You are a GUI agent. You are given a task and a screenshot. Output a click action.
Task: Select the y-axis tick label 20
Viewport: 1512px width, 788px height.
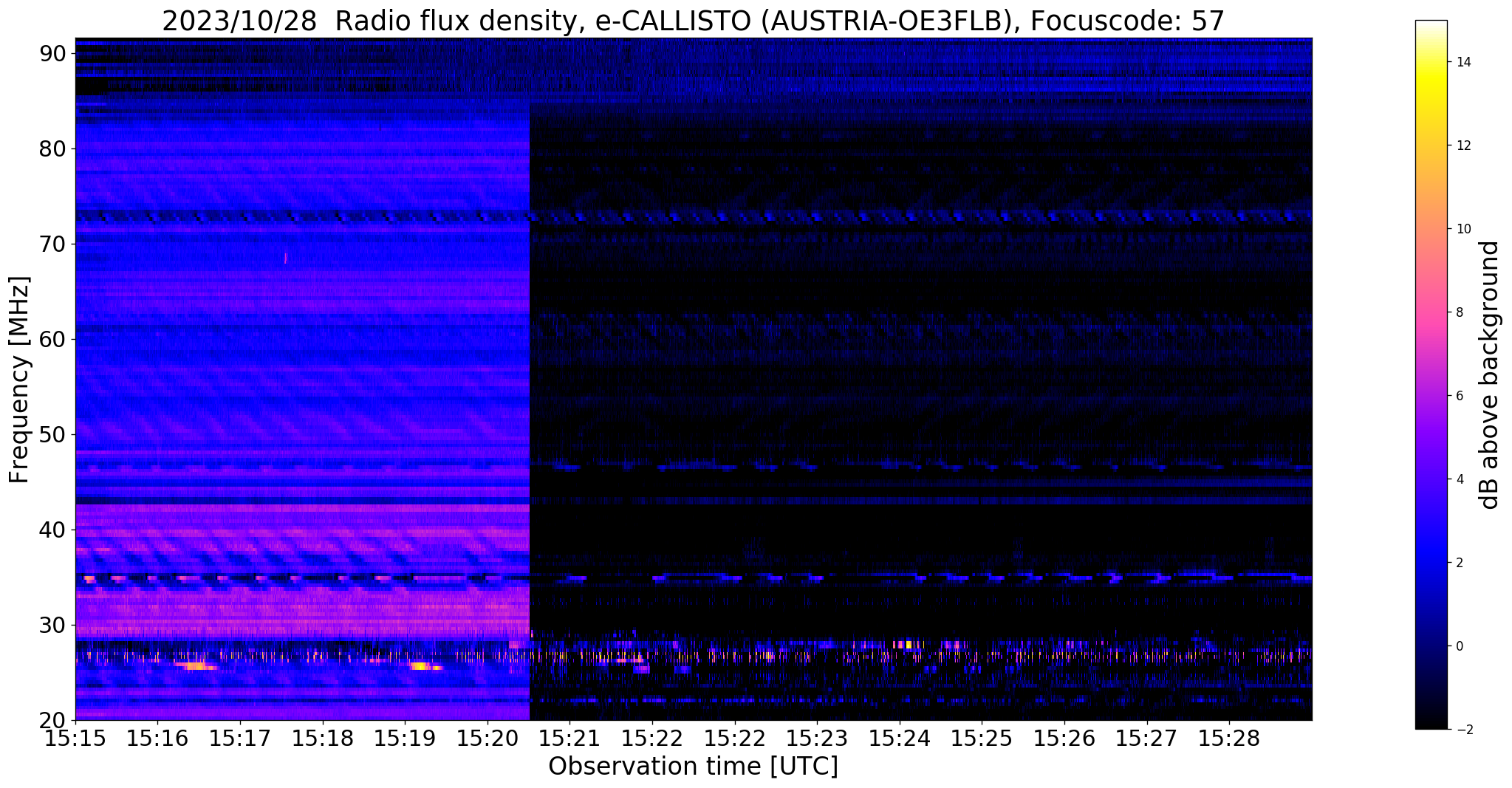click(x=52, y=721)
